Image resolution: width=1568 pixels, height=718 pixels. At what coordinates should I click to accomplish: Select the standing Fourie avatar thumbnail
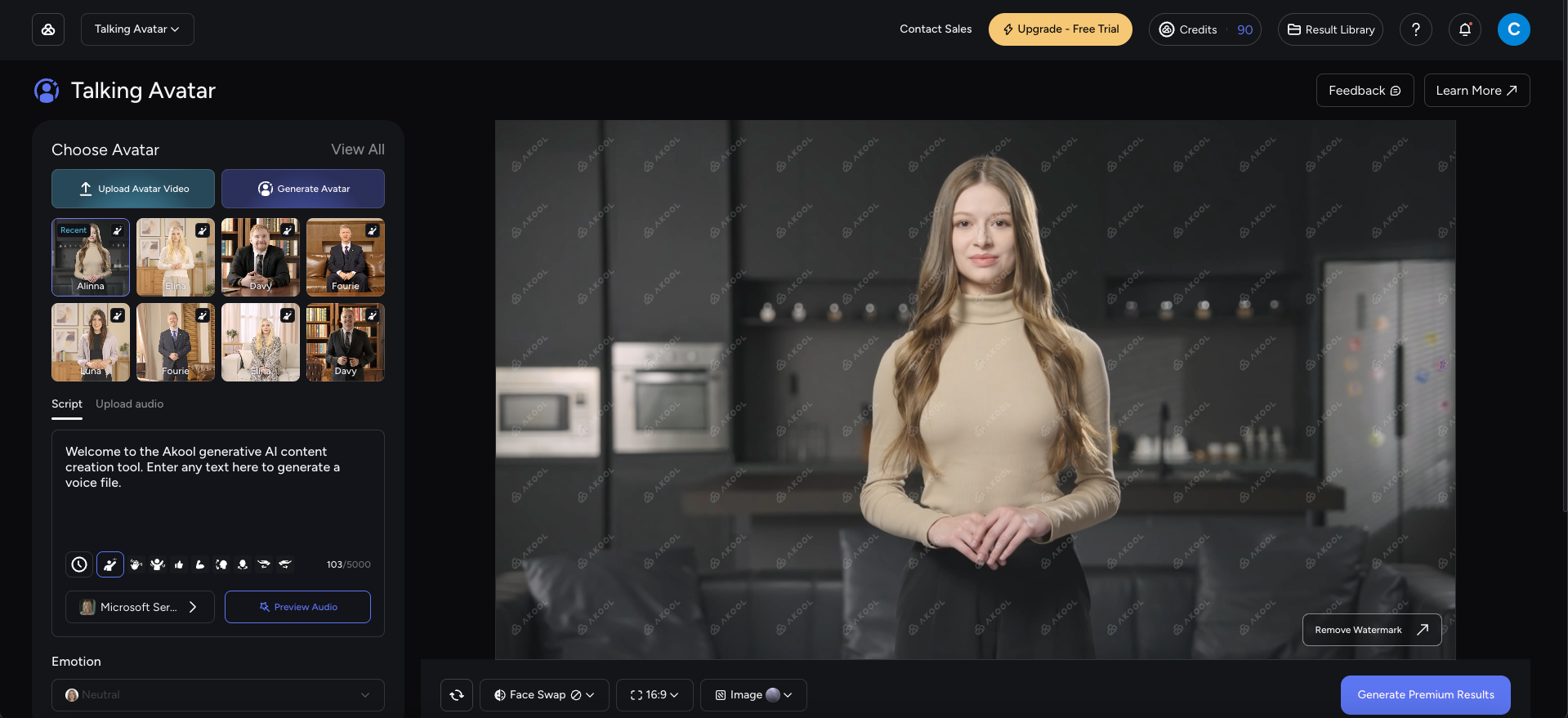click(176, 342)
